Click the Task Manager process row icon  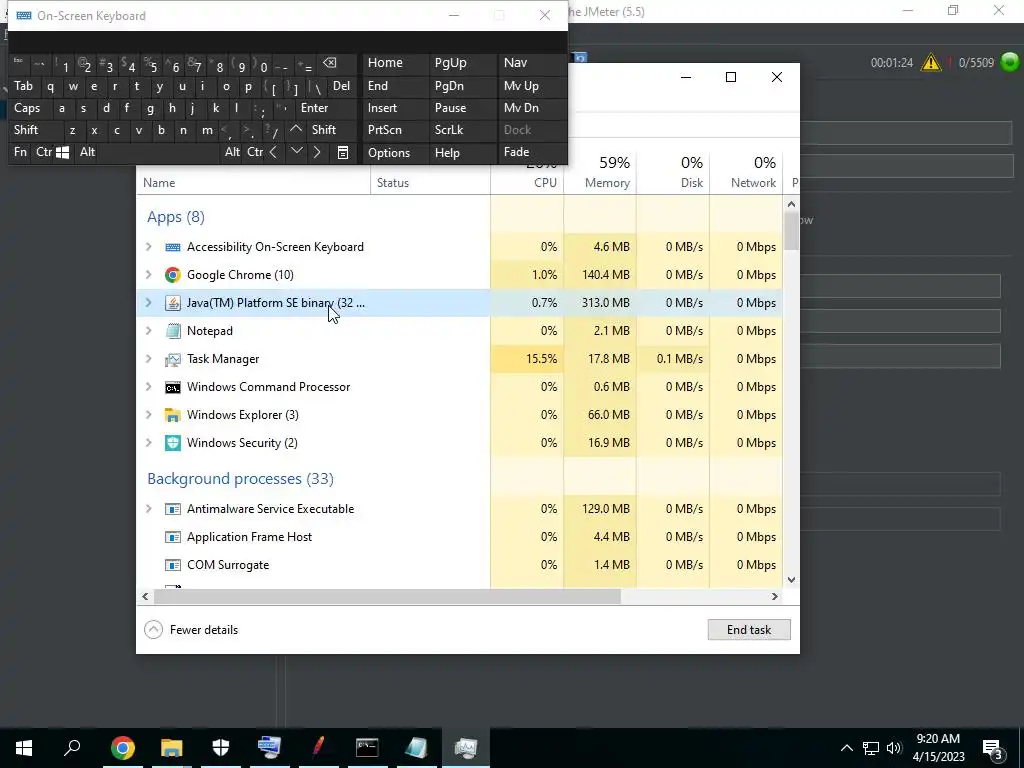click(x=172, y=359)
